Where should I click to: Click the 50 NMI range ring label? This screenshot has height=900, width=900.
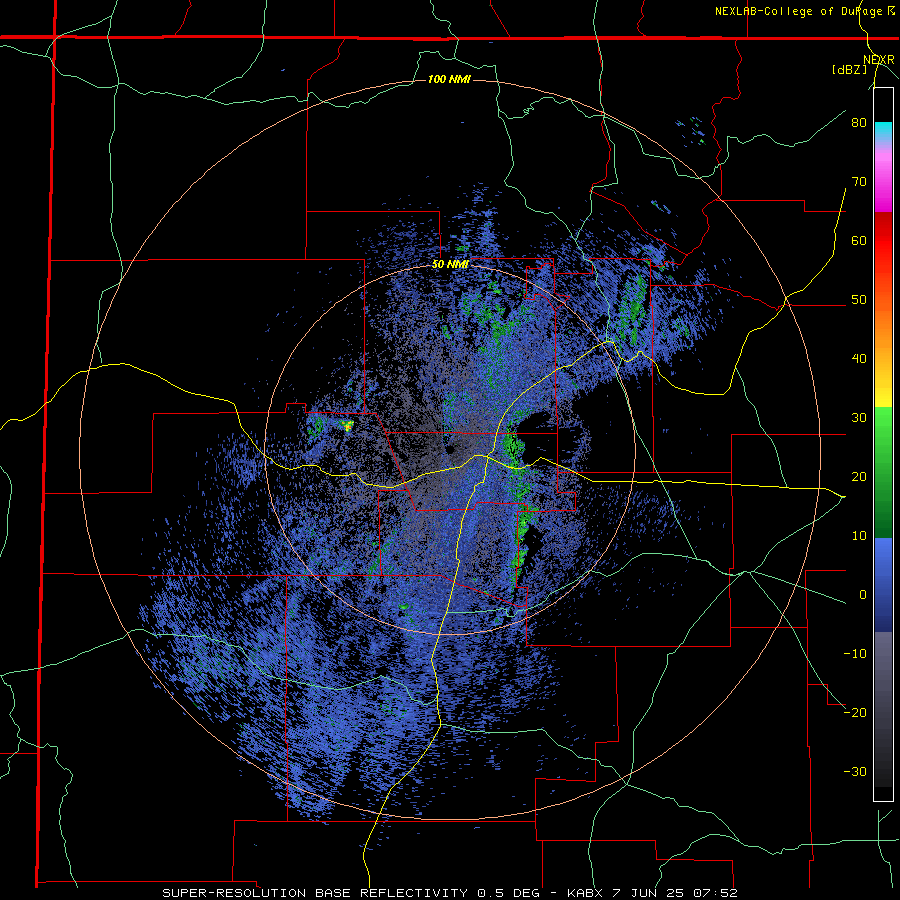pos(451,264)
